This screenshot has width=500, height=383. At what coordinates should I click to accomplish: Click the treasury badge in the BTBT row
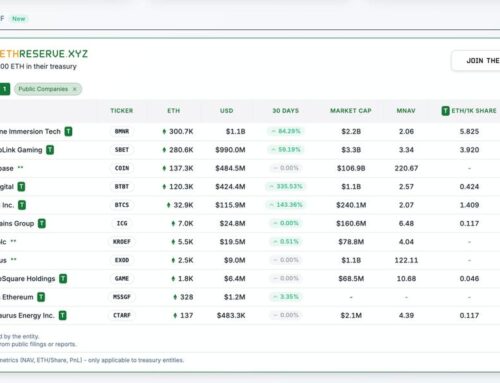pos(21,187)
